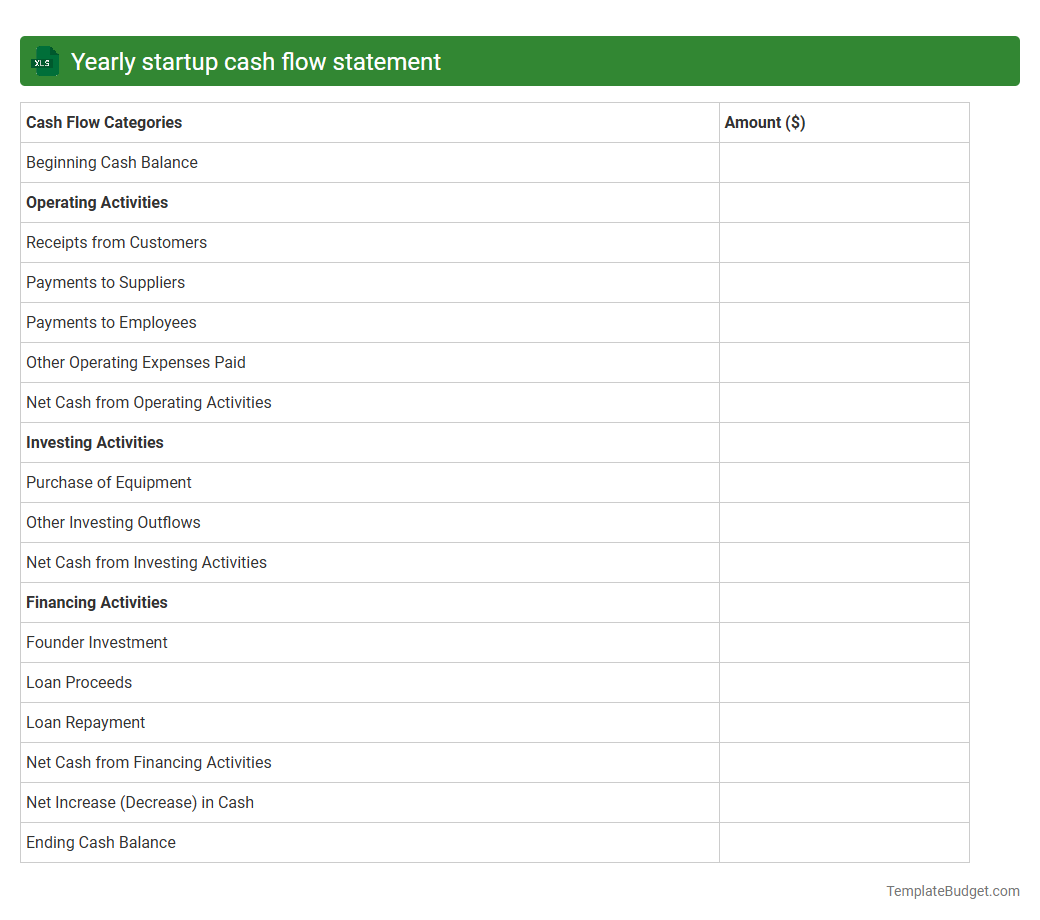1040x920 pixels.
Task: Click the Beginning Cash Balance row
Action: pos(111,162)
